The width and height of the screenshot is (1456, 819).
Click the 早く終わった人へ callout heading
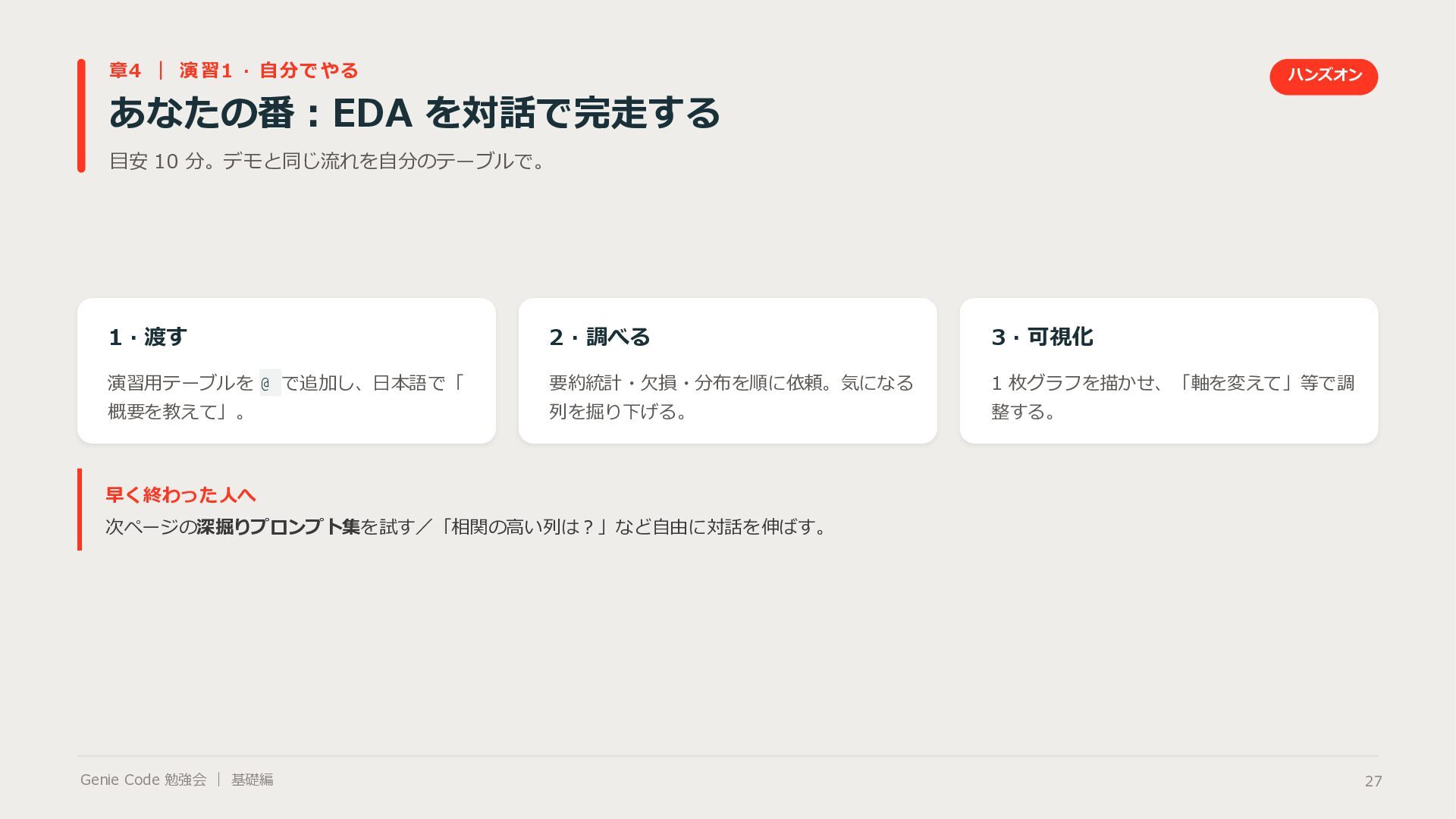coord(180,495)
